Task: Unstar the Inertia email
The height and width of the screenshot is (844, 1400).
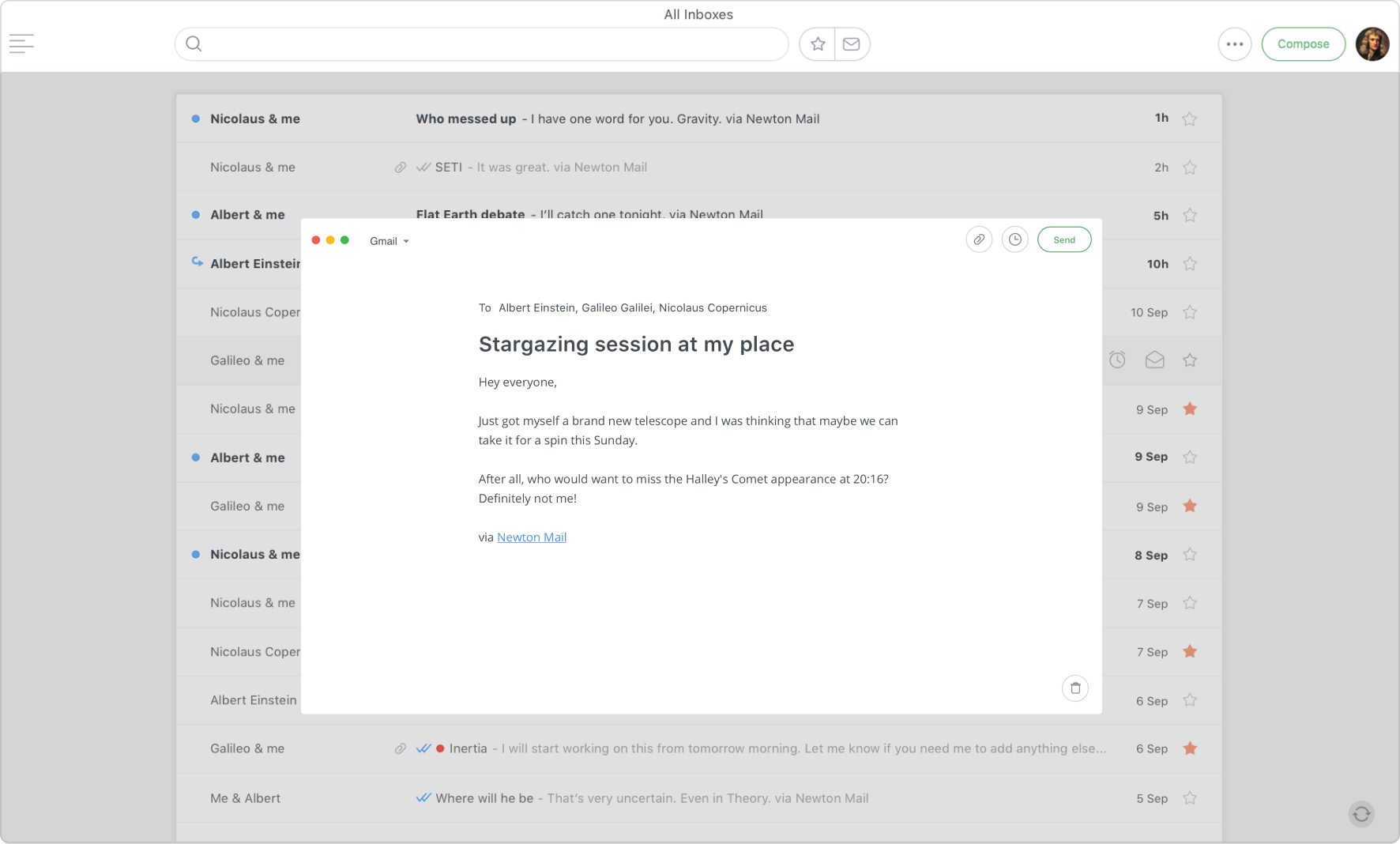Action: tap(1190, 748)
